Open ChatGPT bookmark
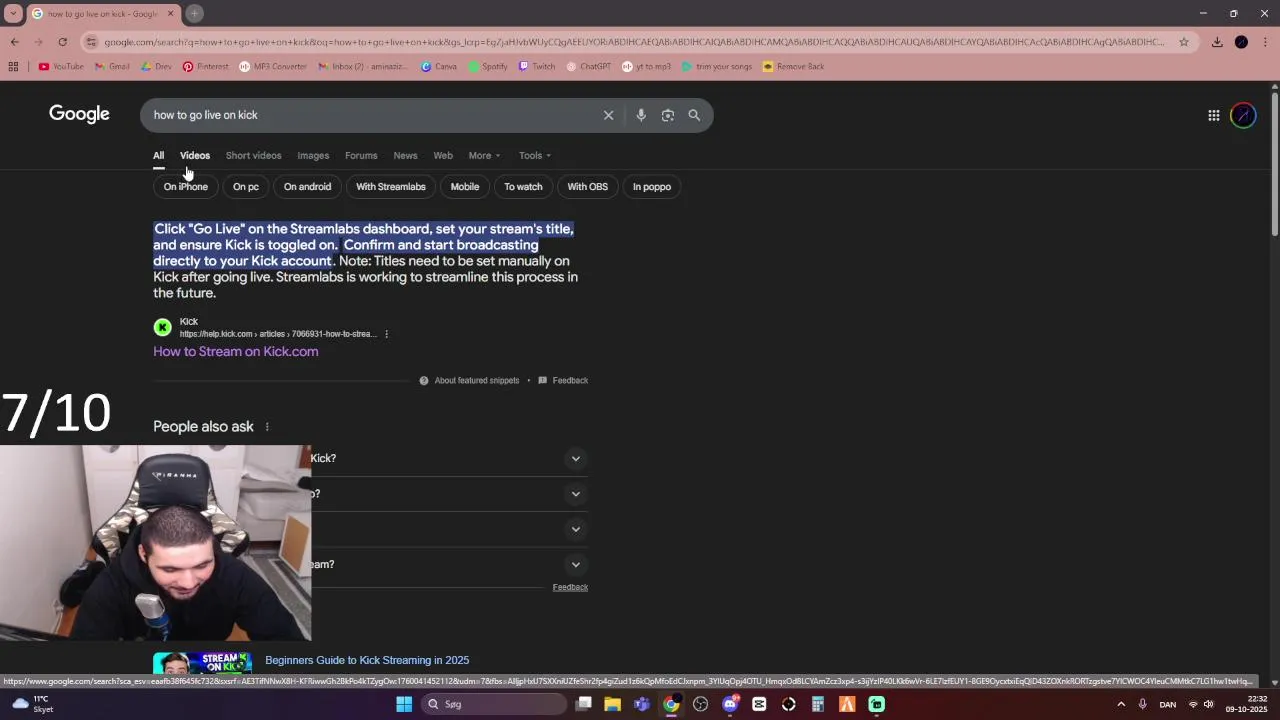 pyautogui.click(x=587, y=67)
